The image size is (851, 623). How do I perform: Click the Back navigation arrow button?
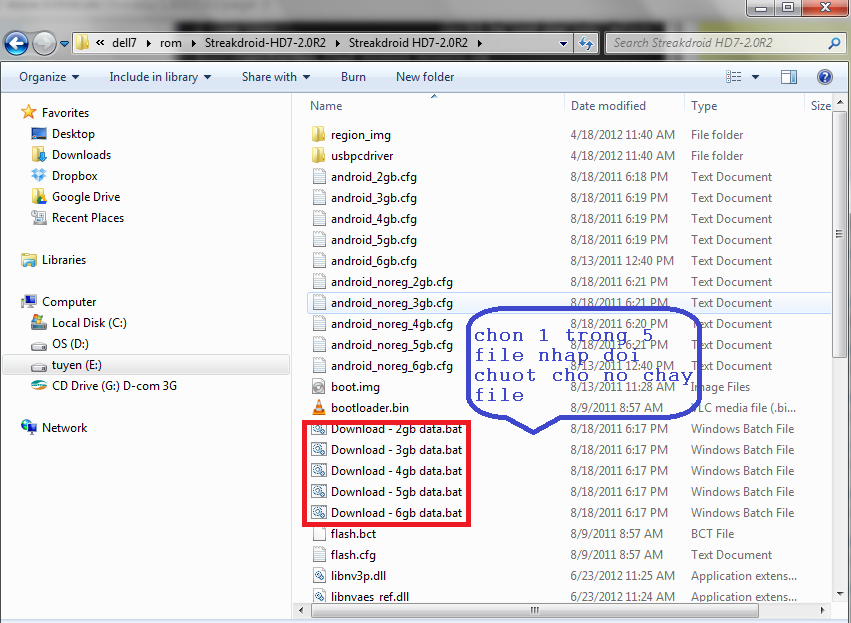[16, 43]
